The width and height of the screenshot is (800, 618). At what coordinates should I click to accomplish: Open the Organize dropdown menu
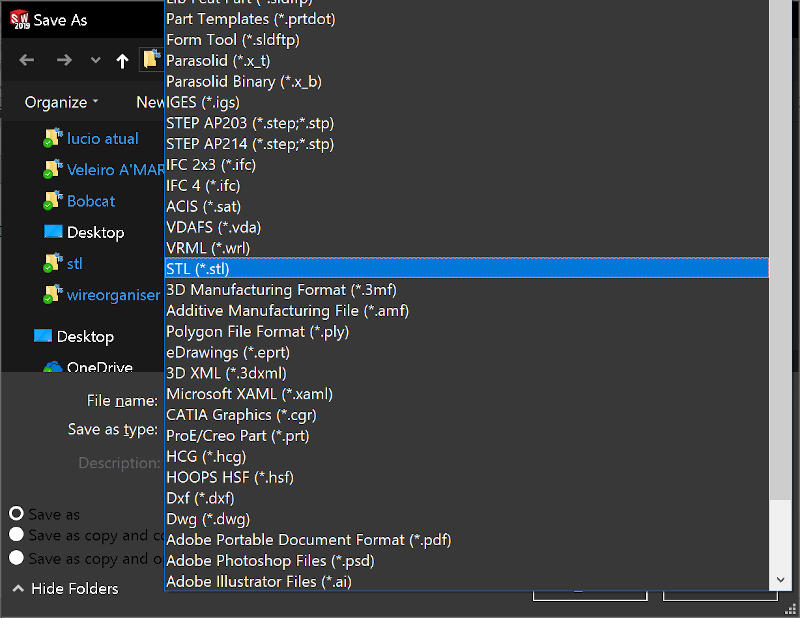point(61,102)
